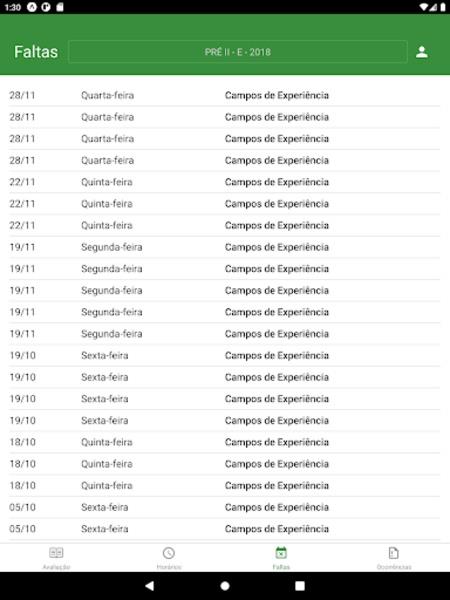Open the Avaliação tab icon
Image resolution: width=450 pixels, height=600 pixels.
point(56,553)
